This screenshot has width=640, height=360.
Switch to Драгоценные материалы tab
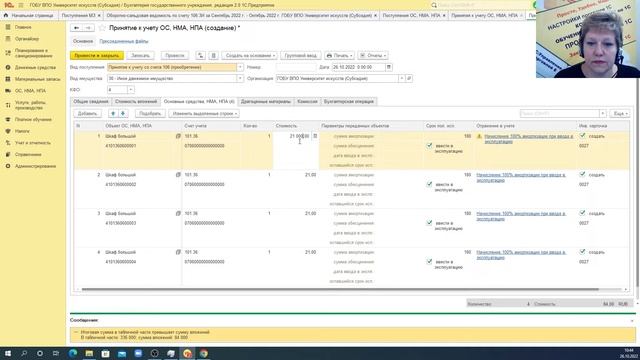coord(266,102)
